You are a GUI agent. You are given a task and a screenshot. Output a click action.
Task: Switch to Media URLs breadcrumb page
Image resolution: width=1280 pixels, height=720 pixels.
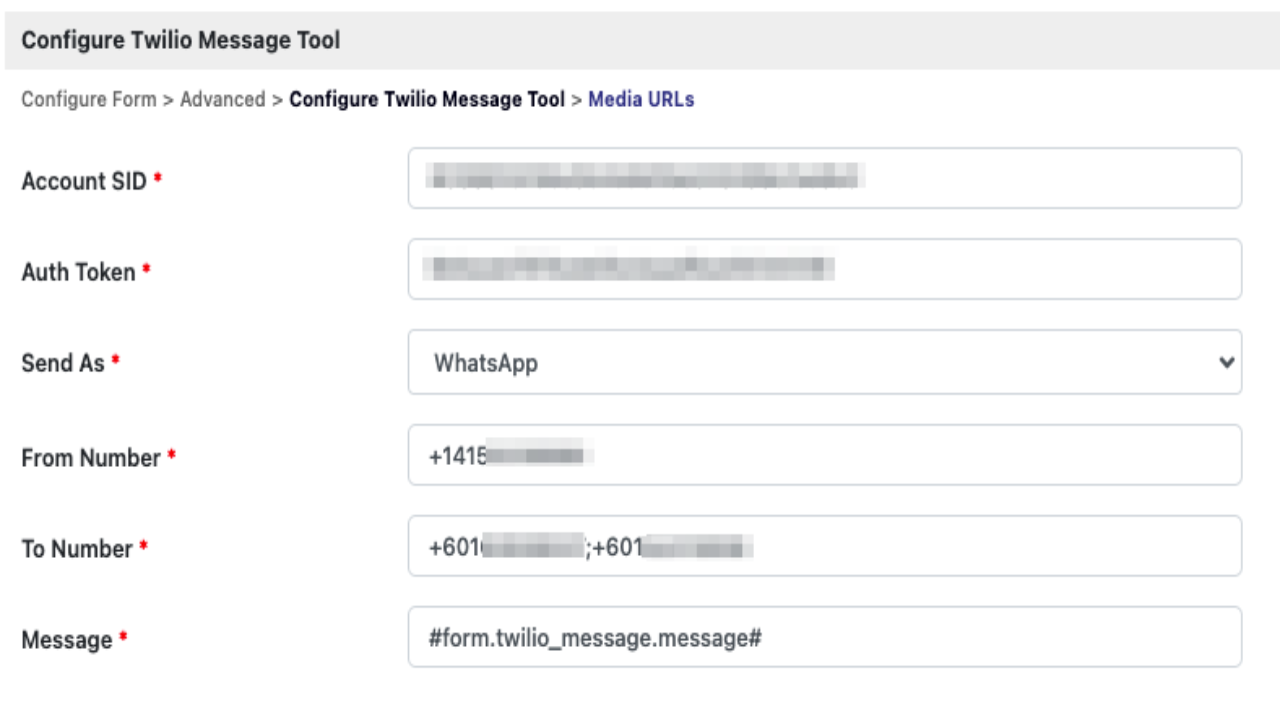tap(641, 99)
